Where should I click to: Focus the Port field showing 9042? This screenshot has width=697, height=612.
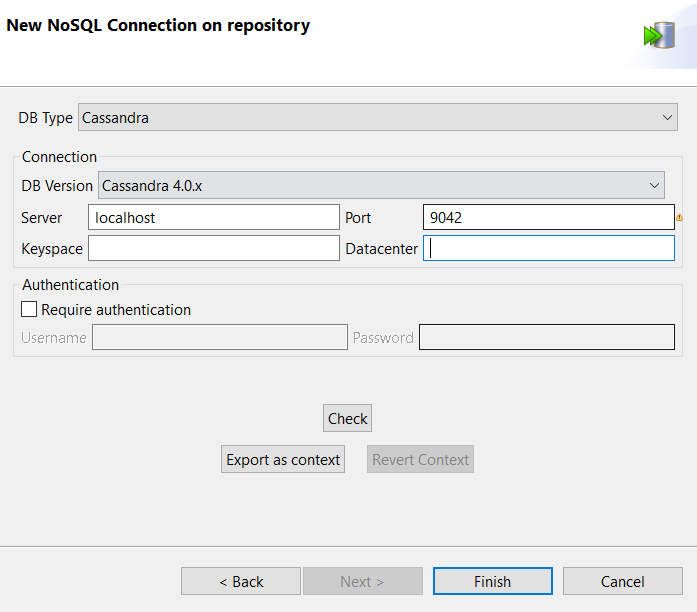point(548,217)
